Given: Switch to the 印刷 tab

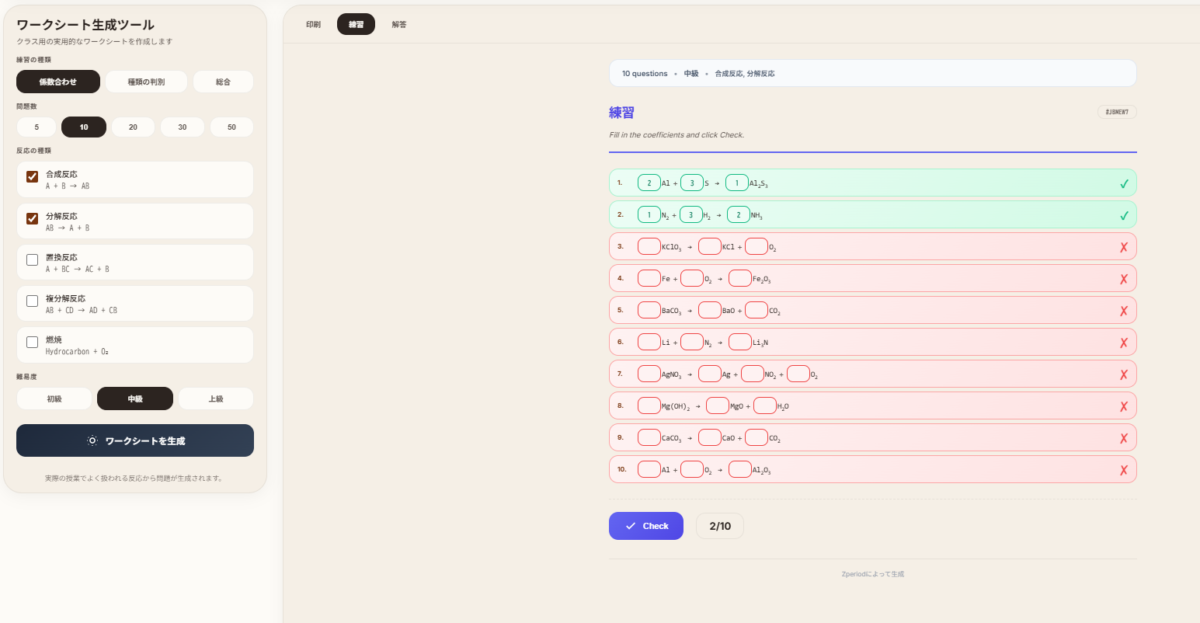Looking at the screenshot, I should click(x=313, y=24).
